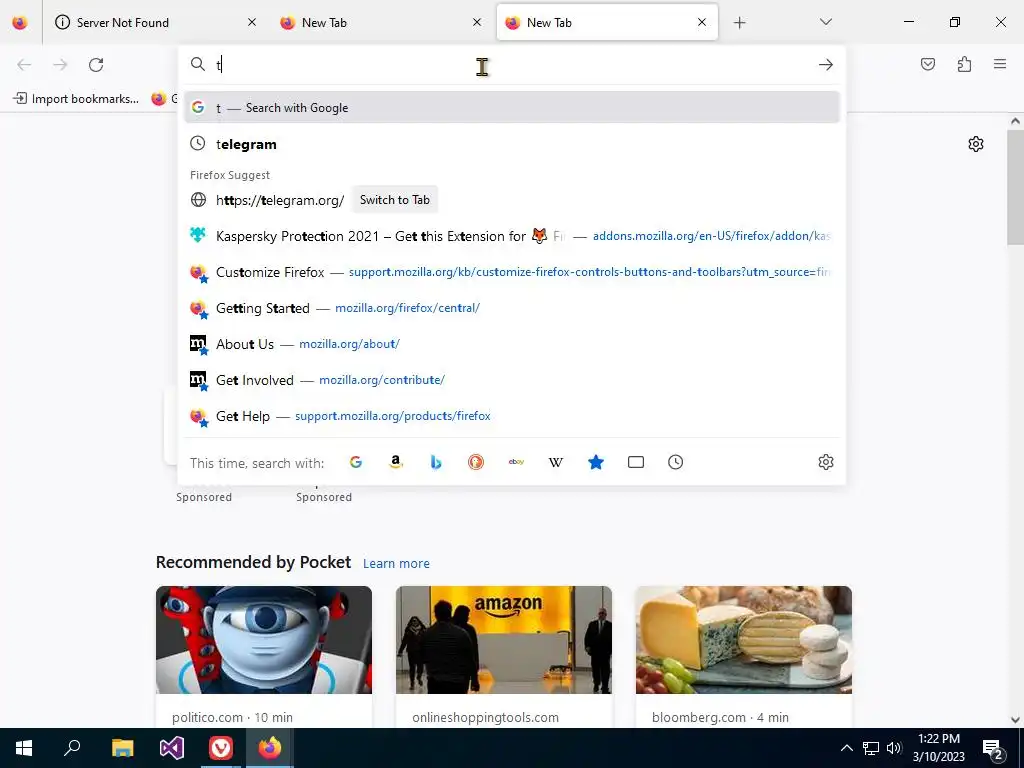The height and width of the screenshot is (768, 1024).
Task: Open Customize Firefox bookmark suggestion
Action: click(511, 272)
